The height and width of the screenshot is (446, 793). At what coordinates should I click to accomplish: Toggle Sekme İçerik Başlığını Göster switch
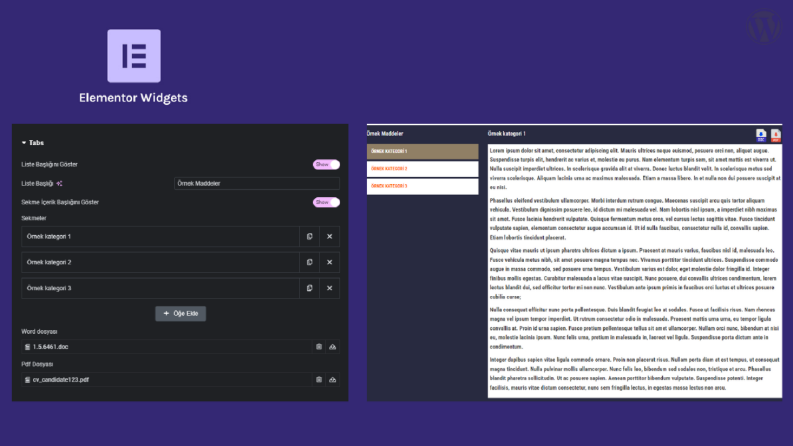(326, 202)
